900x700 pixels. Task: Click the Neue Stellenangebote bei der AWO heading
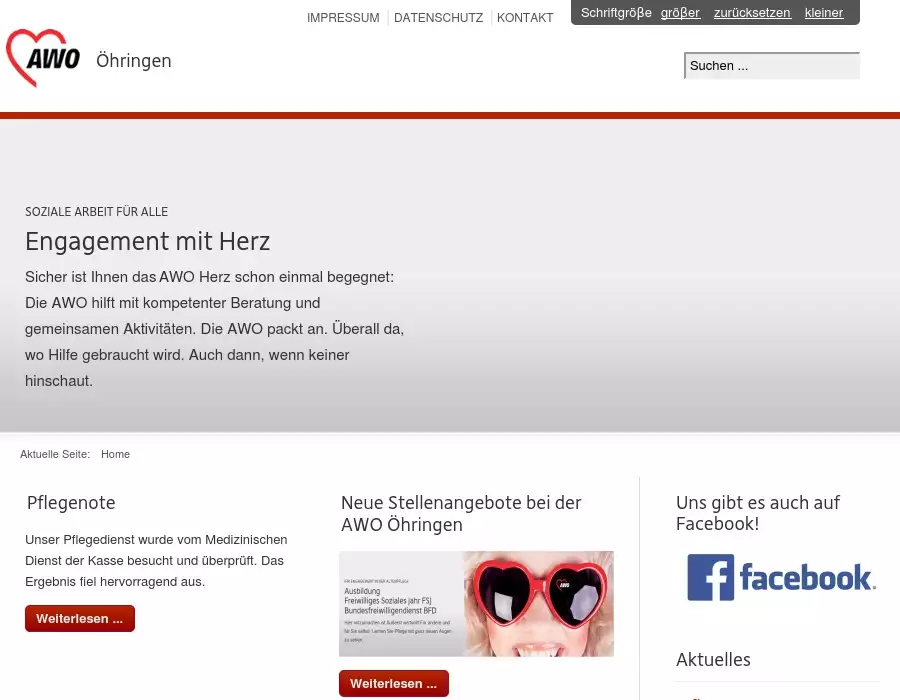(460, 513)
